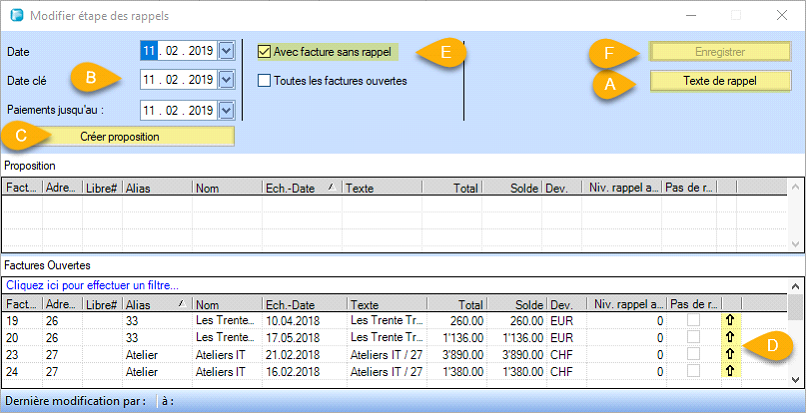This screenshot has height=414, width=807.
Task: Open the Date calendar dropdown
Action: click(226, 50)
